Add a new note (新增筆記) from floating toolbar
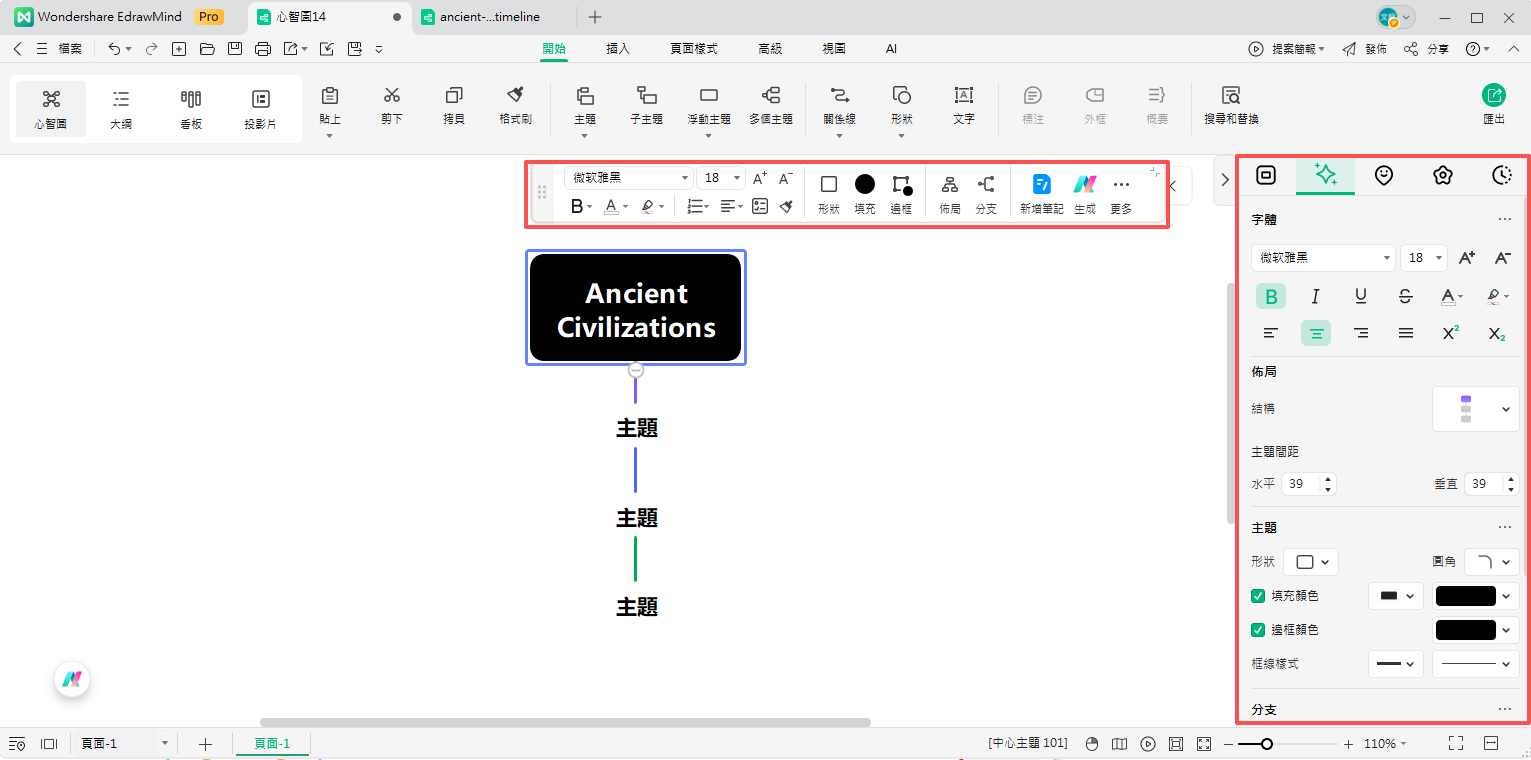1531x760 pixels. tap(1041, 193)
